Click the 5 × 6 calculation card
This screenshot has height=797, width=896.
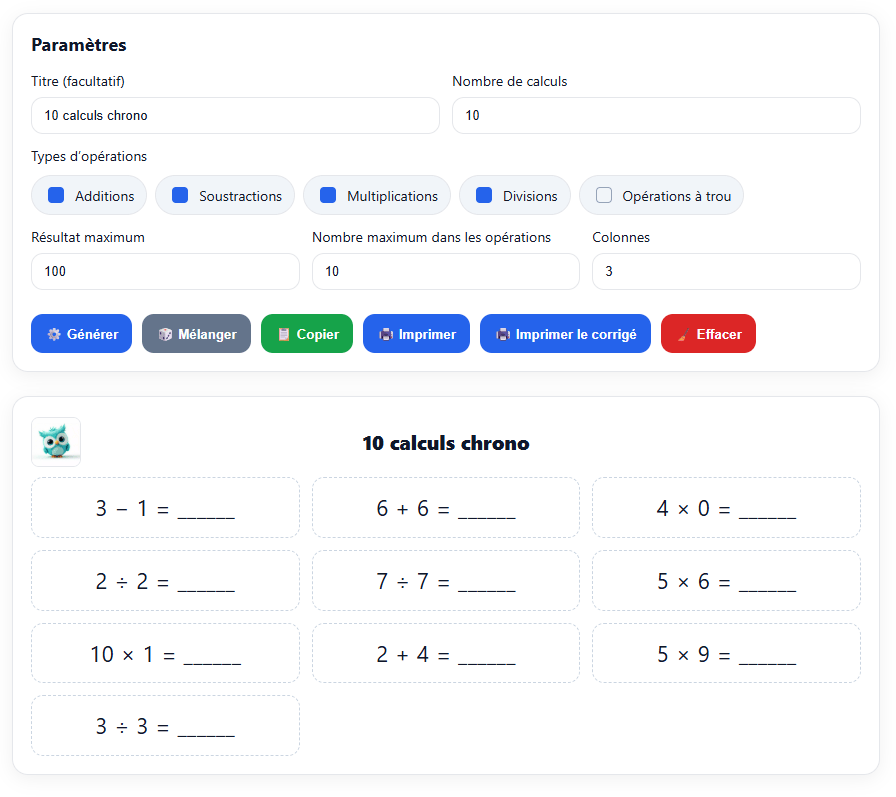point(726,581)
